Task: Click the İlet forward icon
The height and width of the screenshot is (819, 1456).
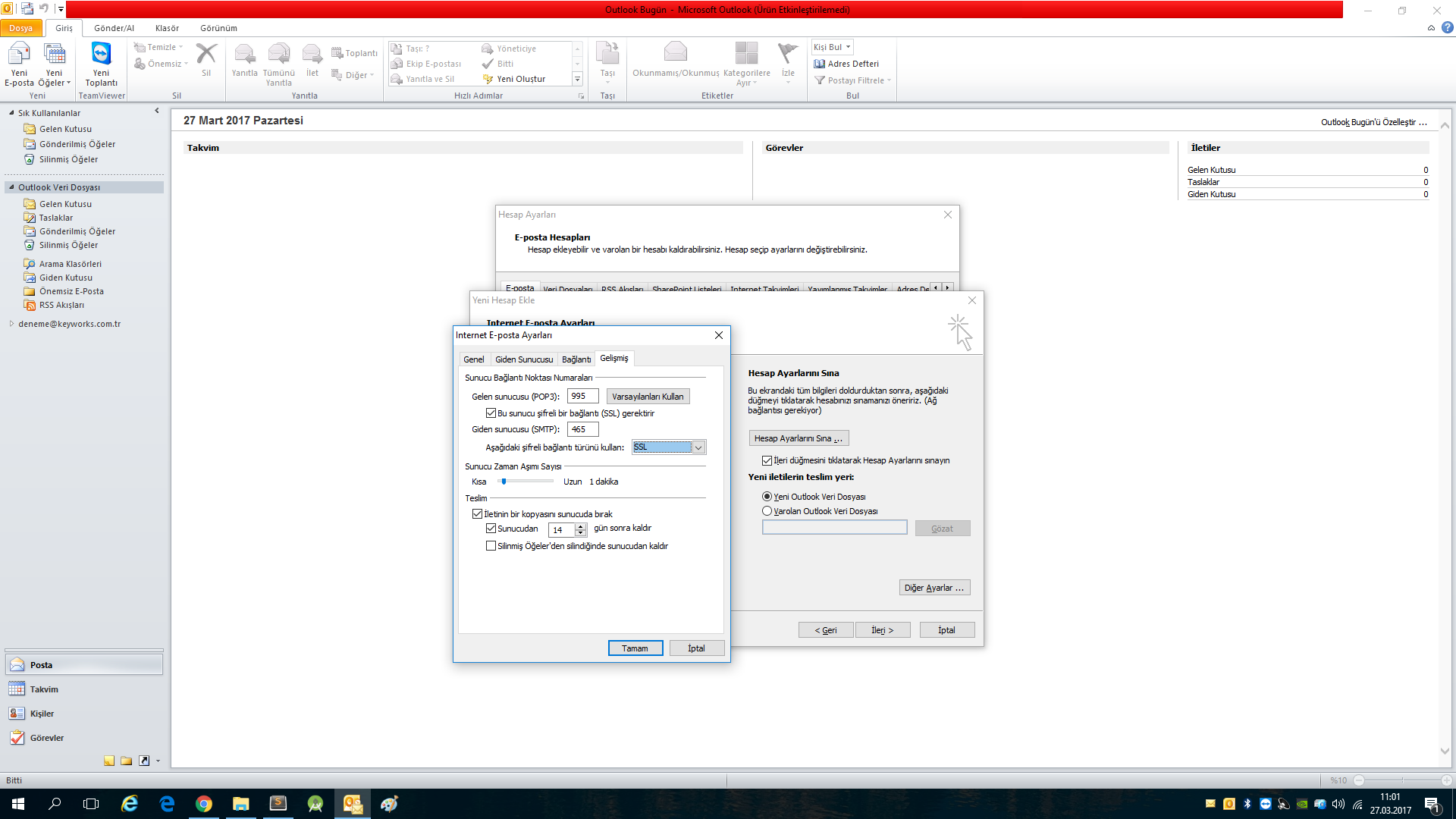Action: pos(312,60)
